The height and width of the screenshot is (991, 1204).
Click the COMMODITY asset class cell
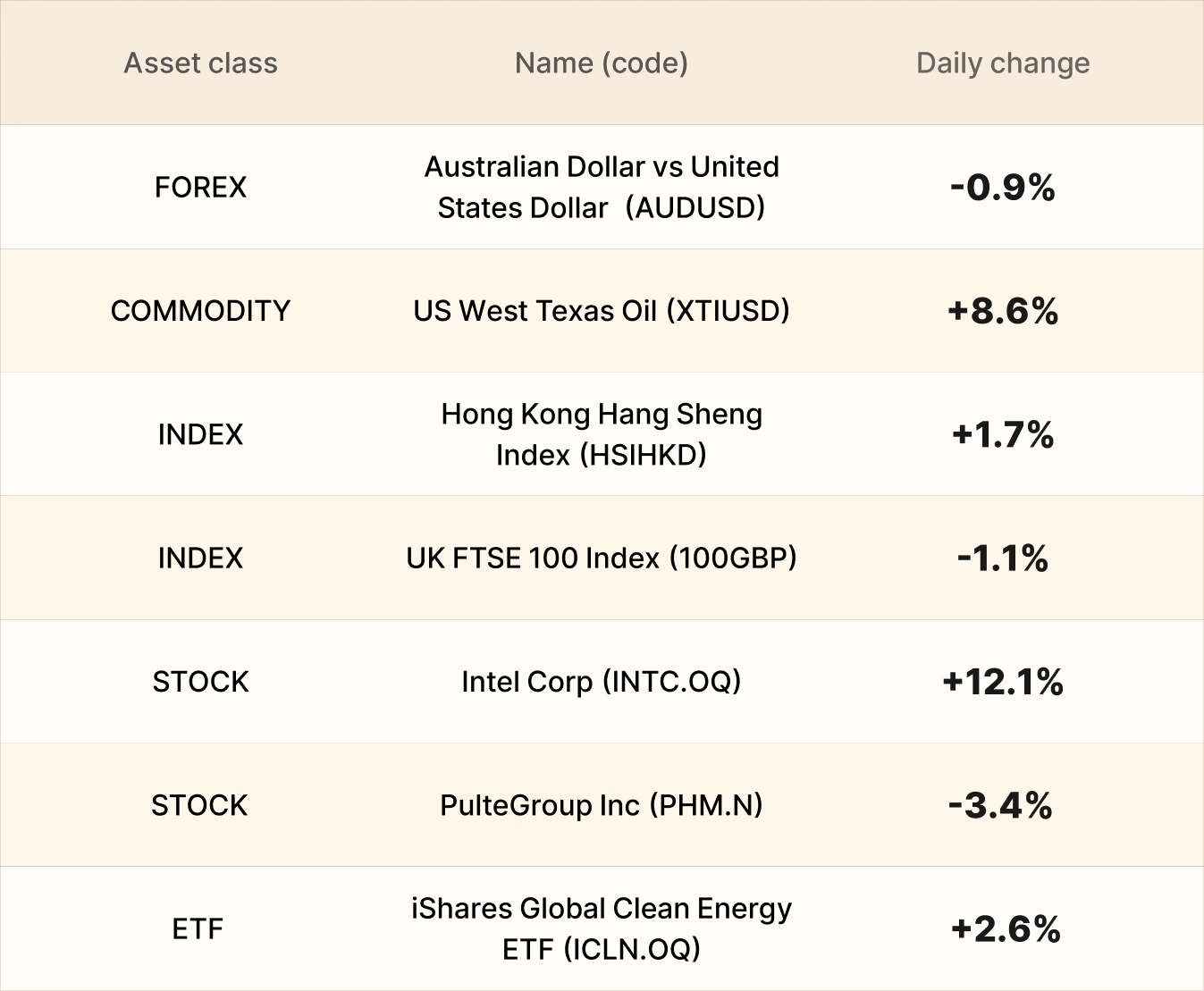[x=200, y=311]
